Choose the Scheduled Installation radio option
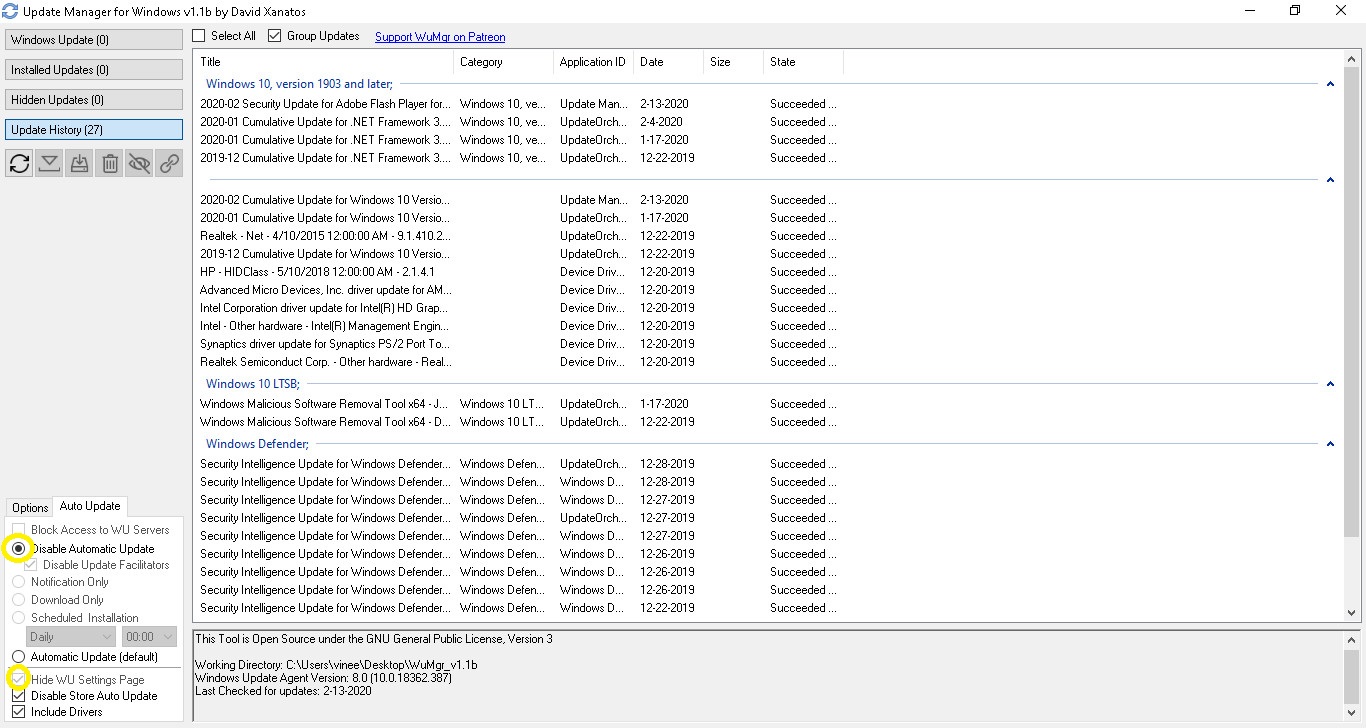 [18, 618]
